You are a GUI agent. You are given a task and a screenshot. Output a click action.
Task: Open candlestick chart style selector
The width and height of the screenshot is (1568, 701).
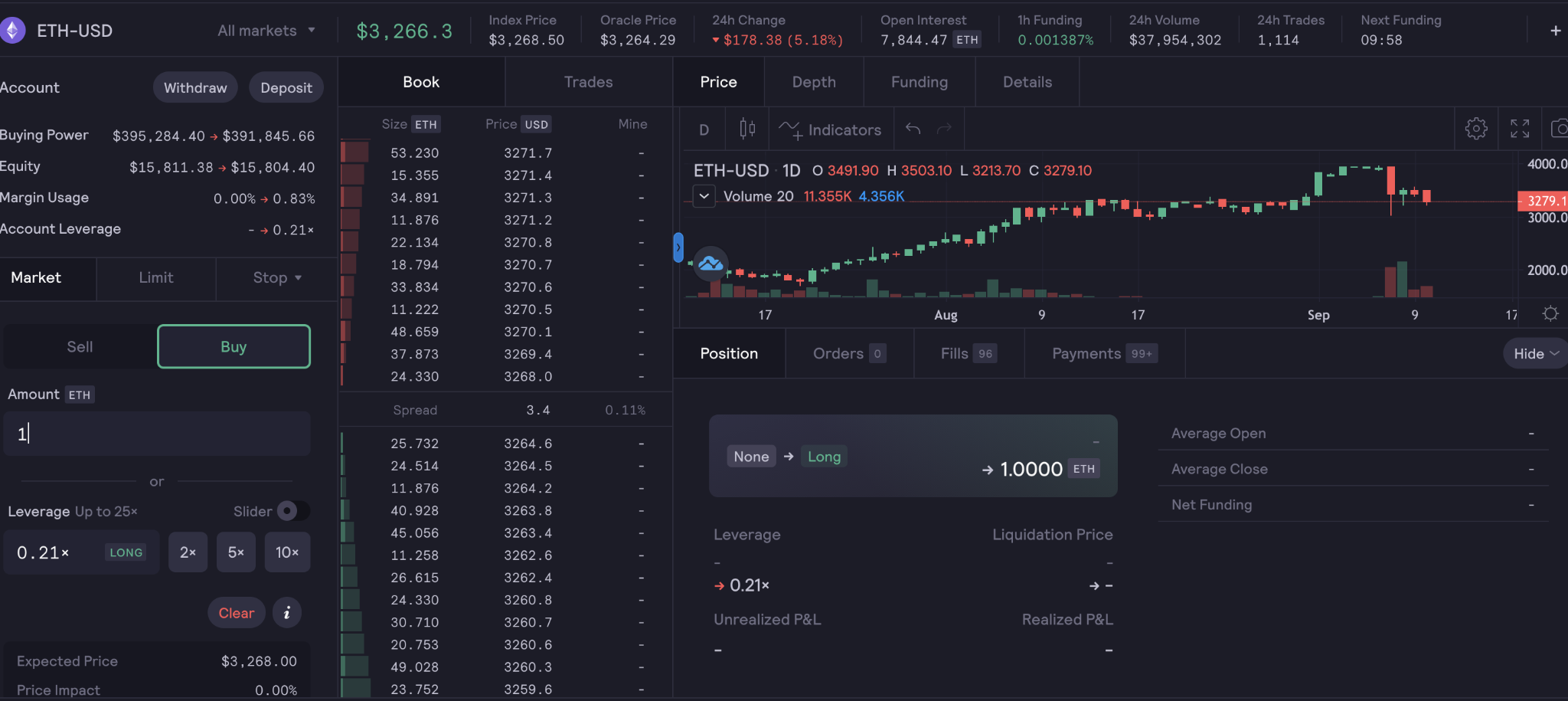[x=747, y=129]
